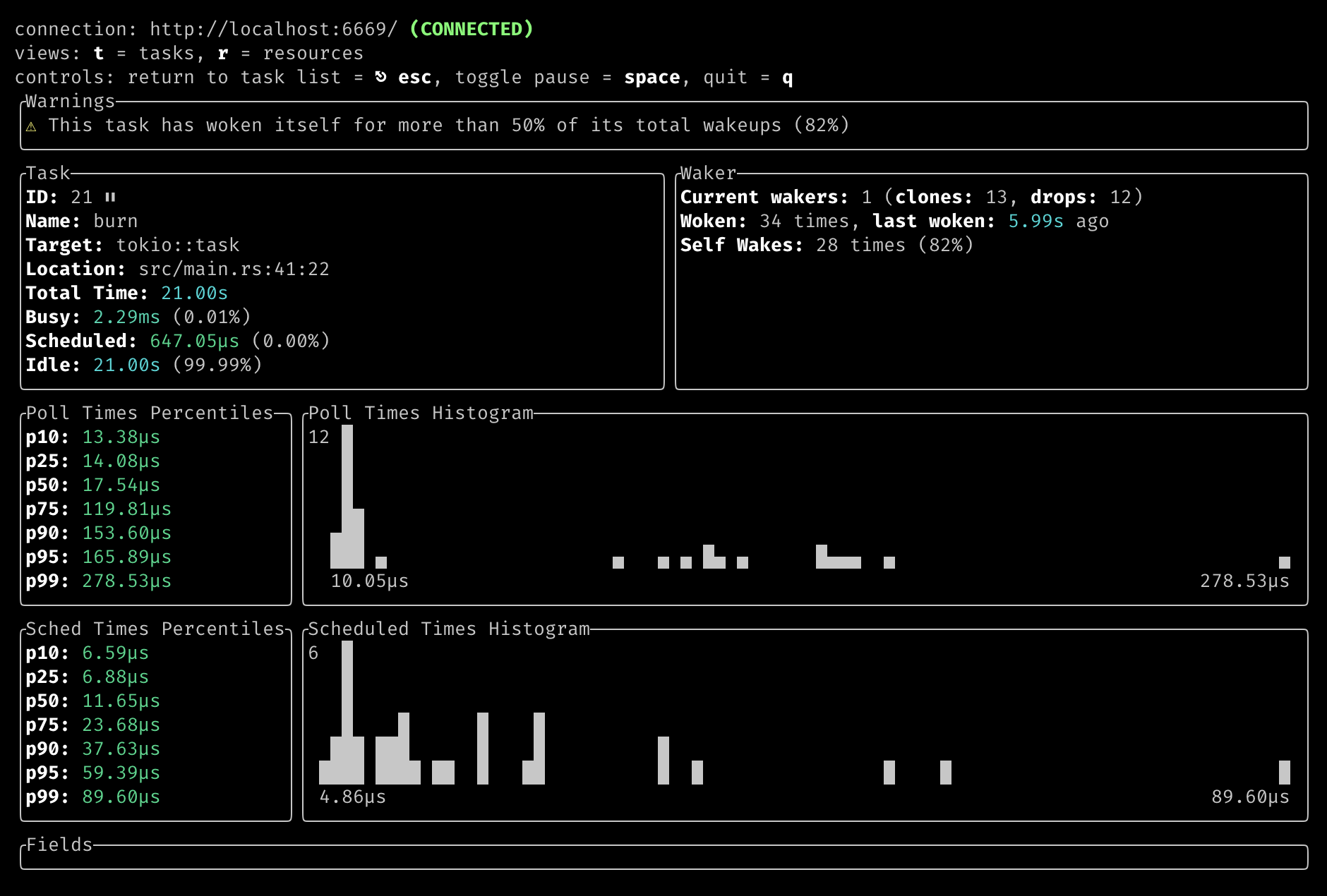
Task: Click poll times p90 value 153.60µs
Action: [127, 533]
